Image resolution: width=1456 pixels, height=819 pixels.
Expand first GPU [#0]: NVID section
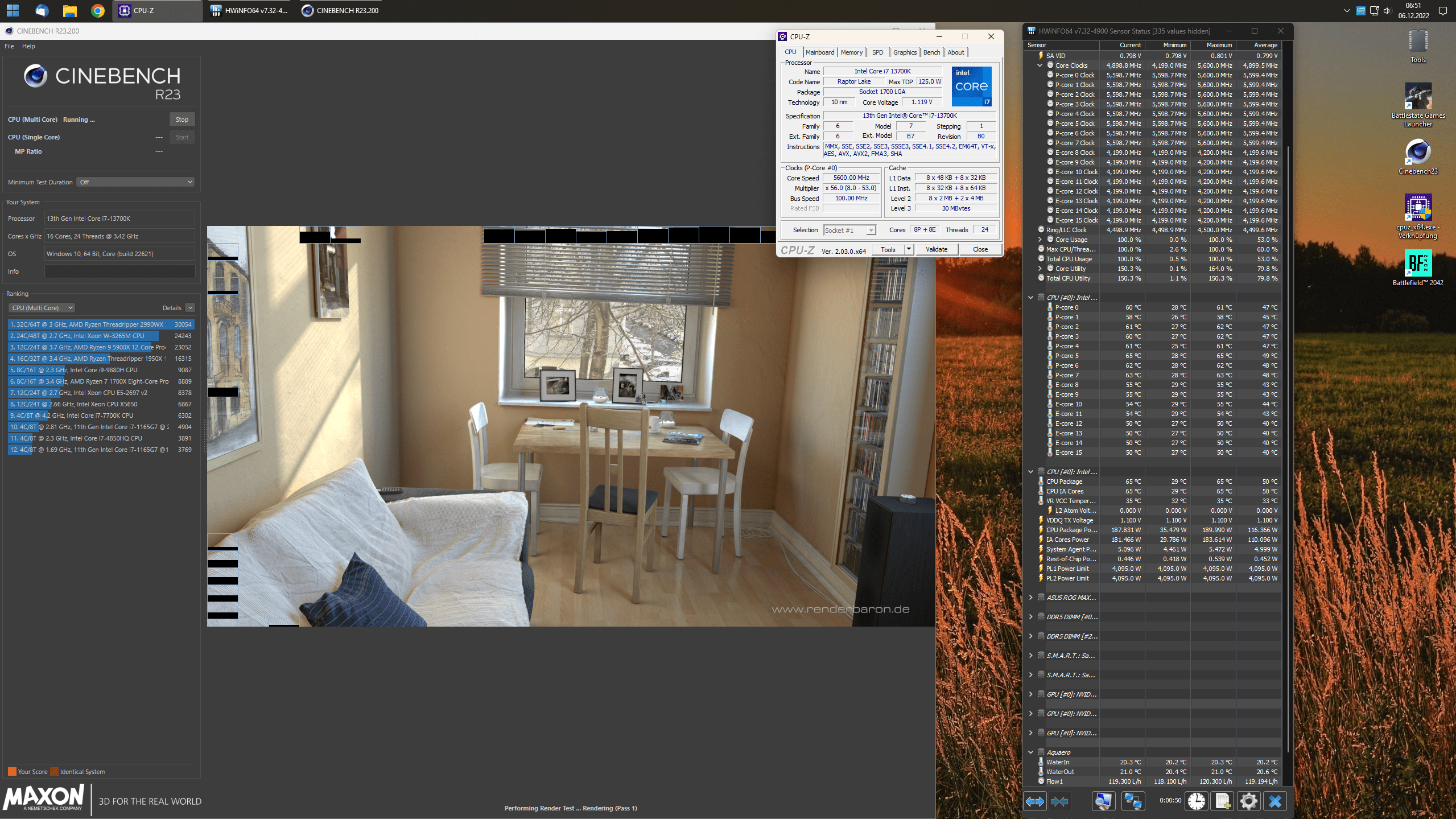(1030, 694)
